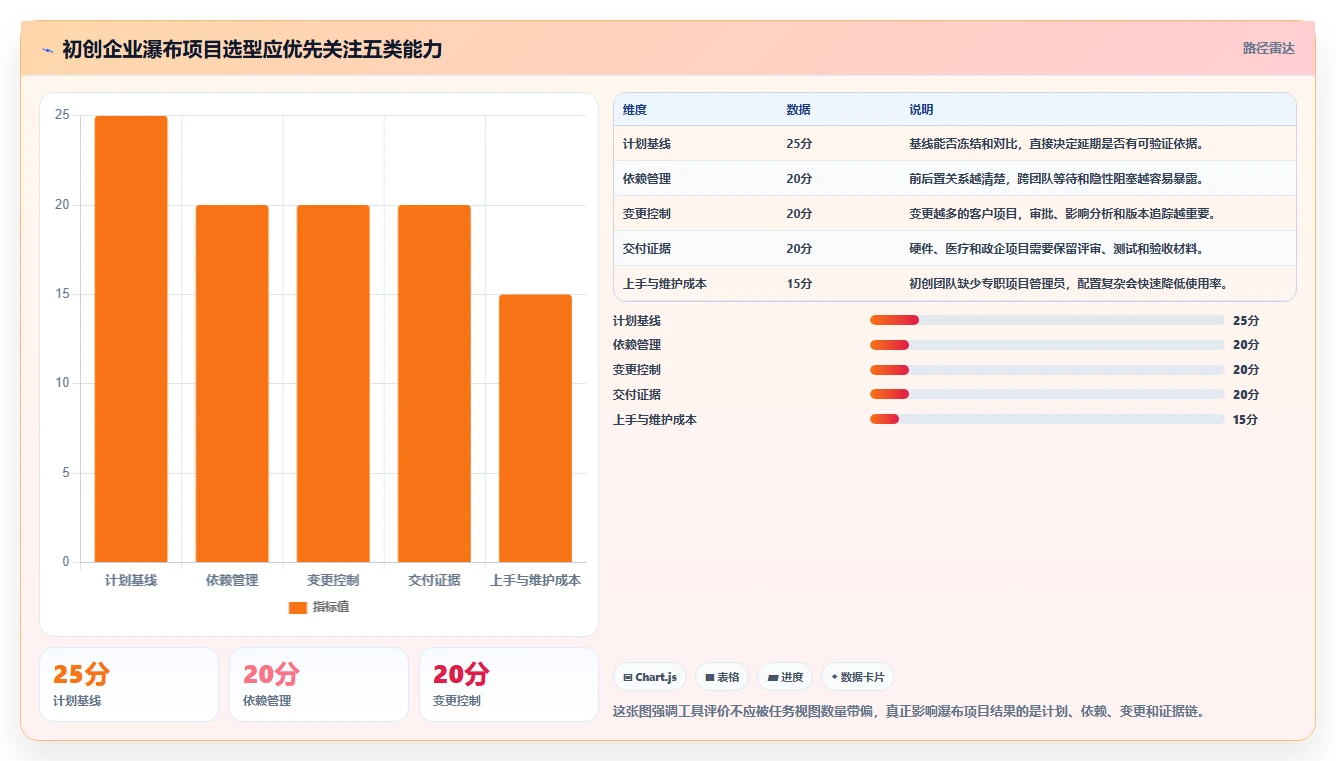Screen dimensions: 1336x761
Task: Click the 15分 value in the table
Action: (799, 284)
